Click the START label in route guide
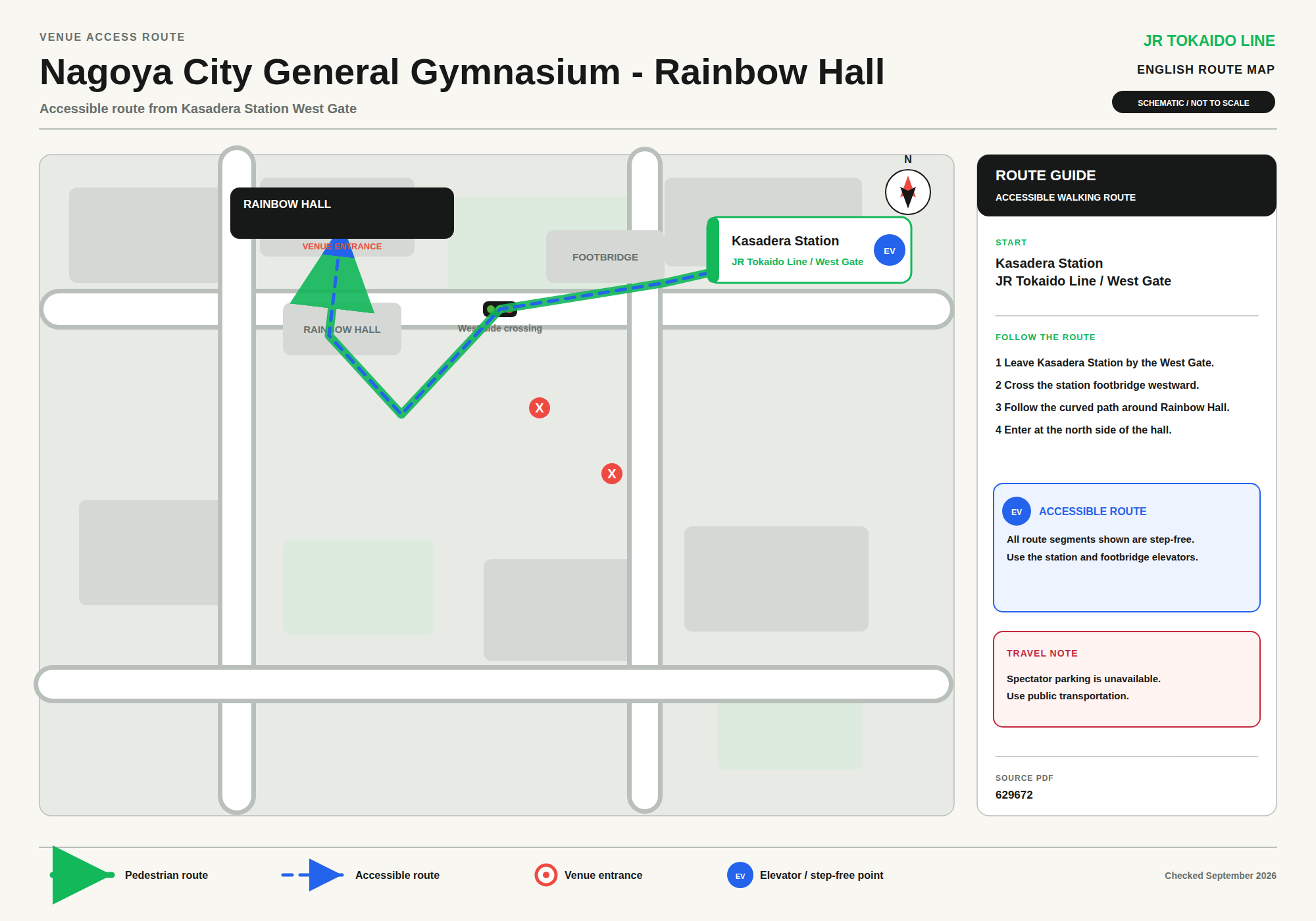 [x=1011, y=243]
